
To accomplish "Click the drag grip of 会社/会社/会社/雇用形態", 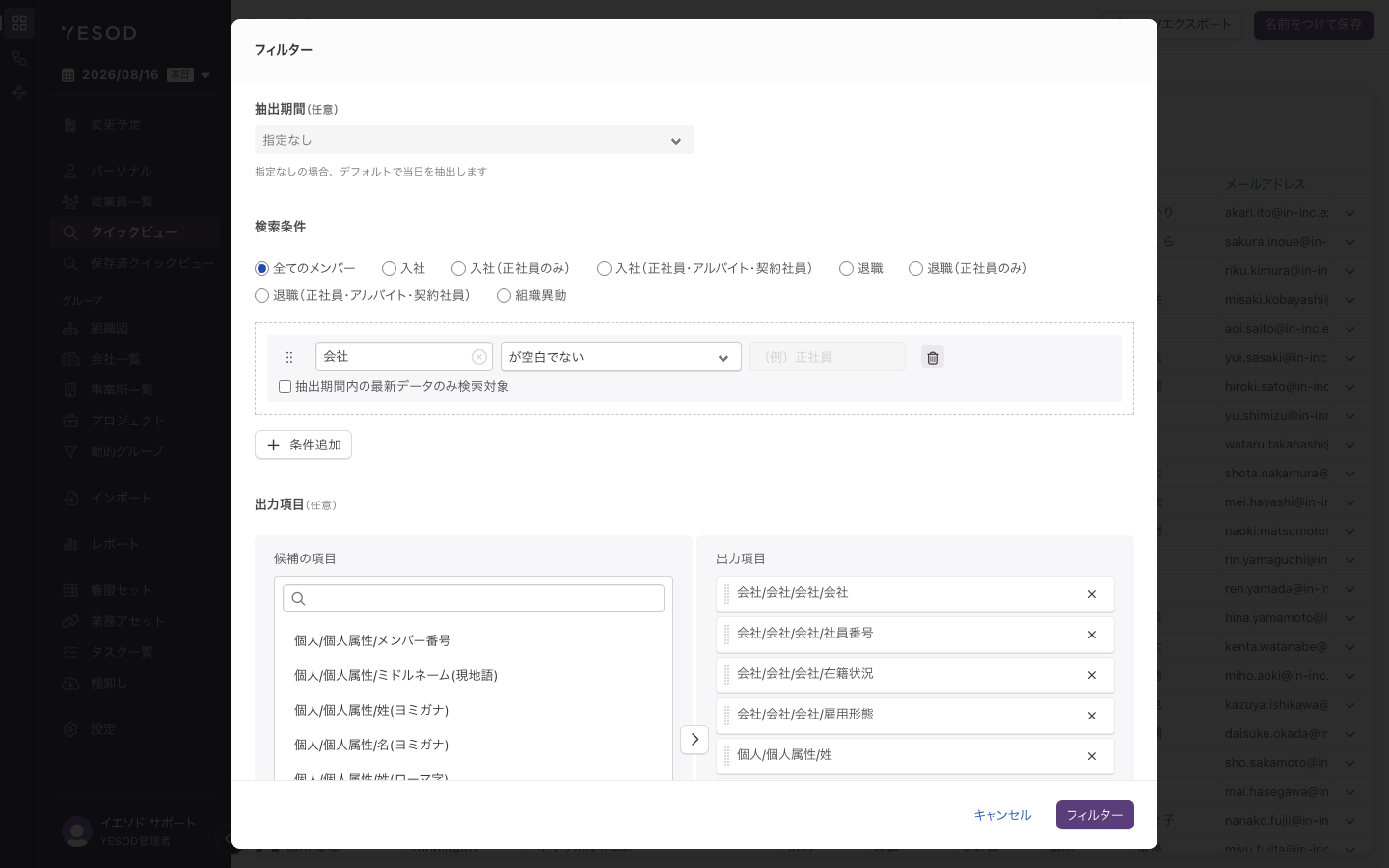I will [x=726, y=716].
